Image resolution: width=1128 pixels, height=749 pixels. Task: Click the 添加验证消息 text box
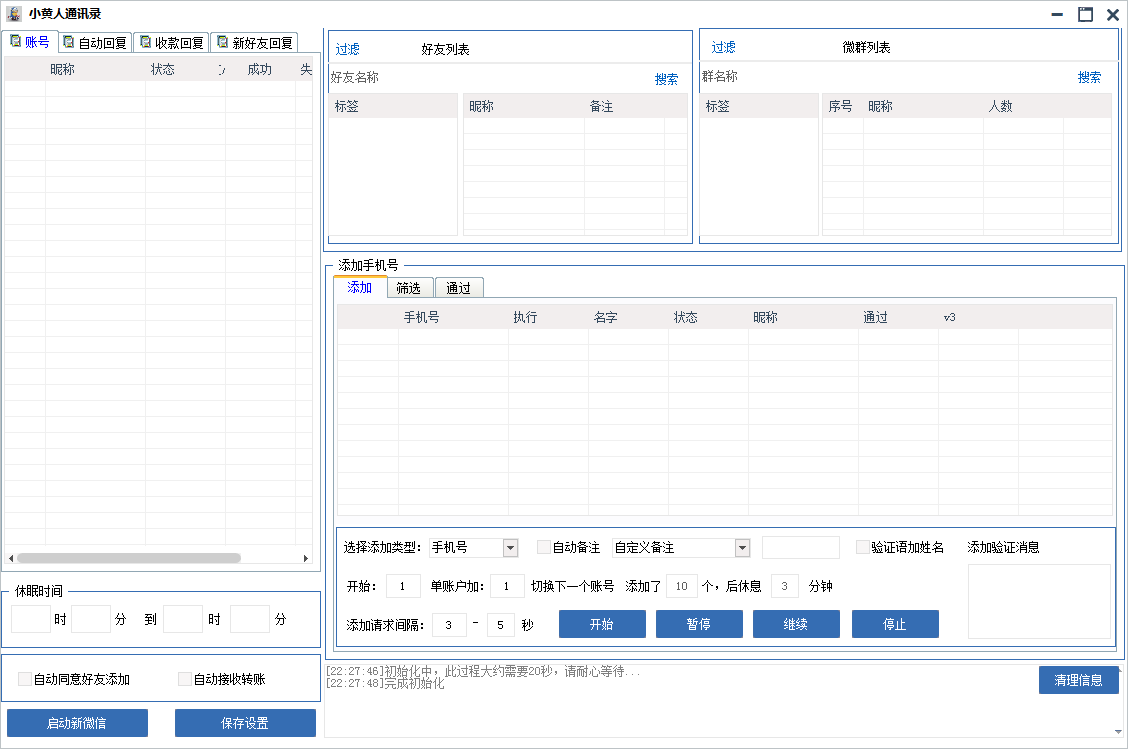[1039, 601]
